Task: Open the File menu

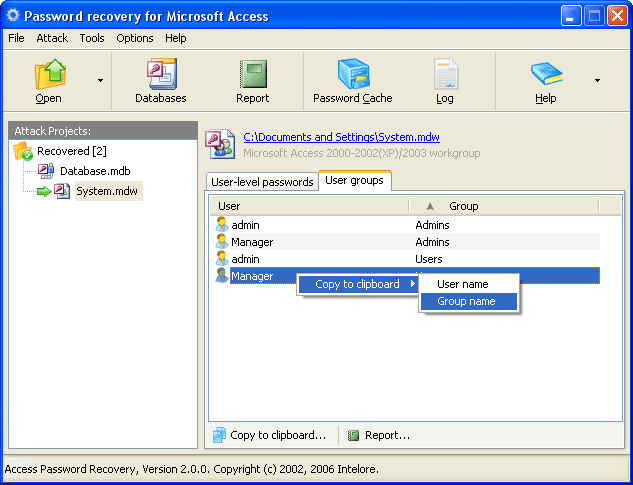Action: (x=16, y=38)
